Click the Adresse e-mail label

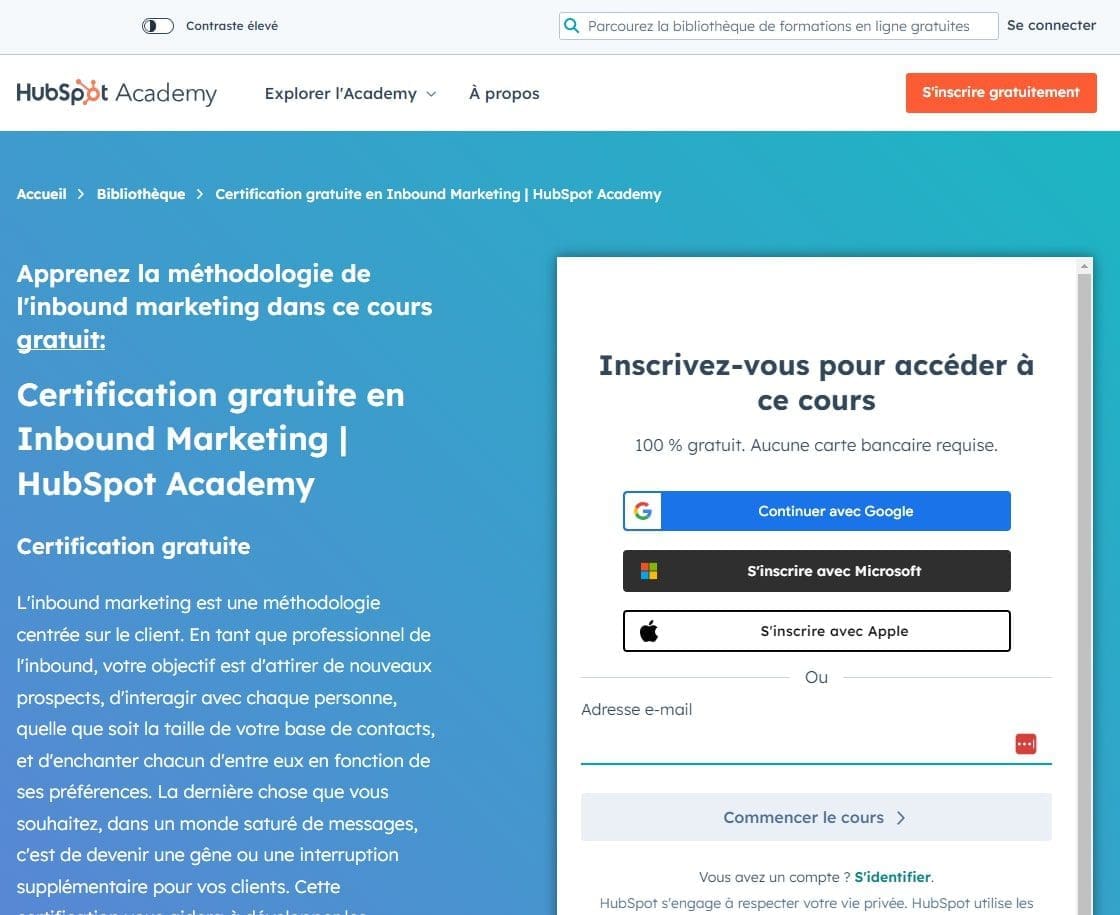636,709
